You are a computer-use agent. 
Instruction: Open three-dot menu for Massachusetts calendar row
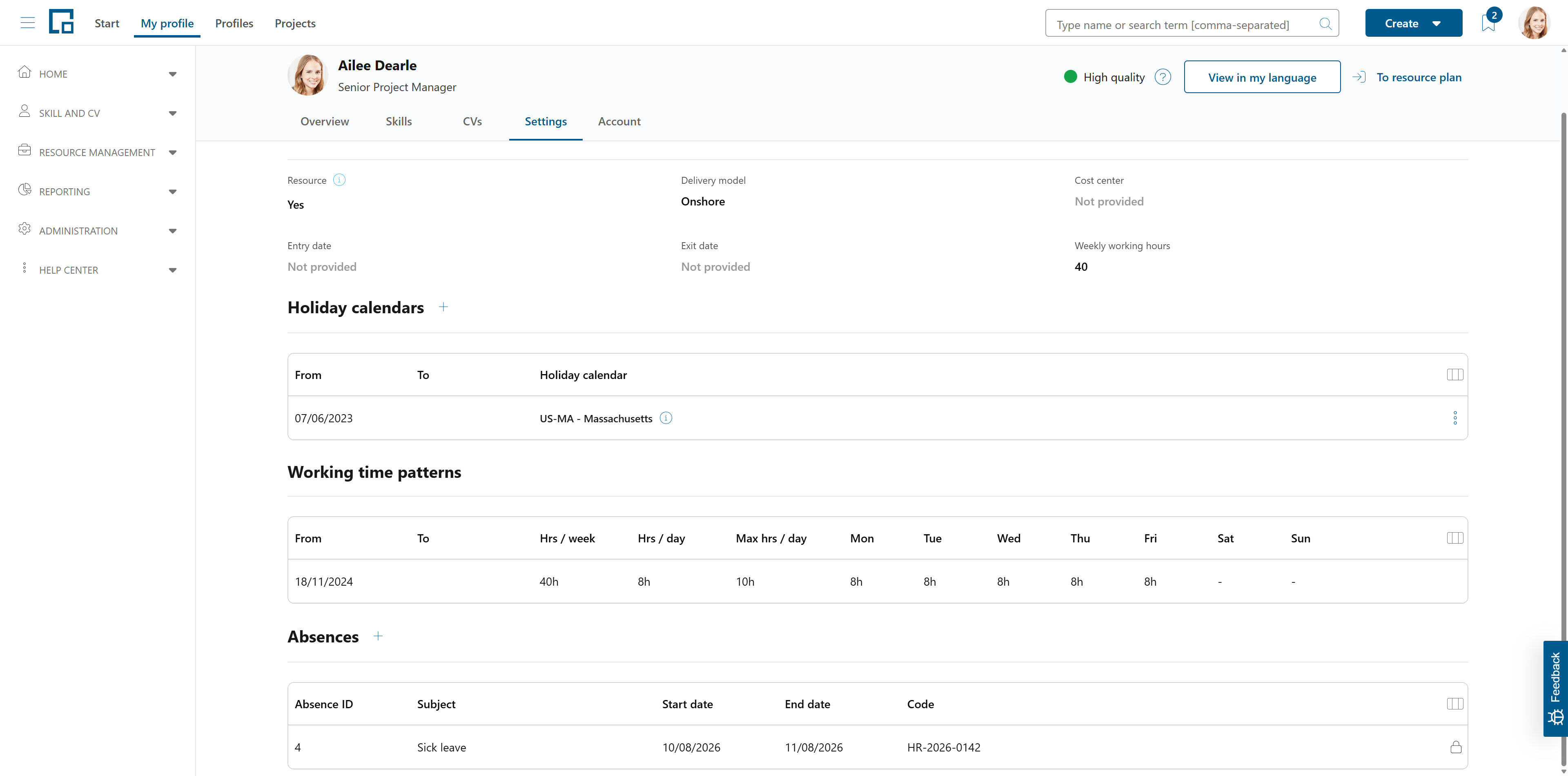click(x=1455, y=418)
